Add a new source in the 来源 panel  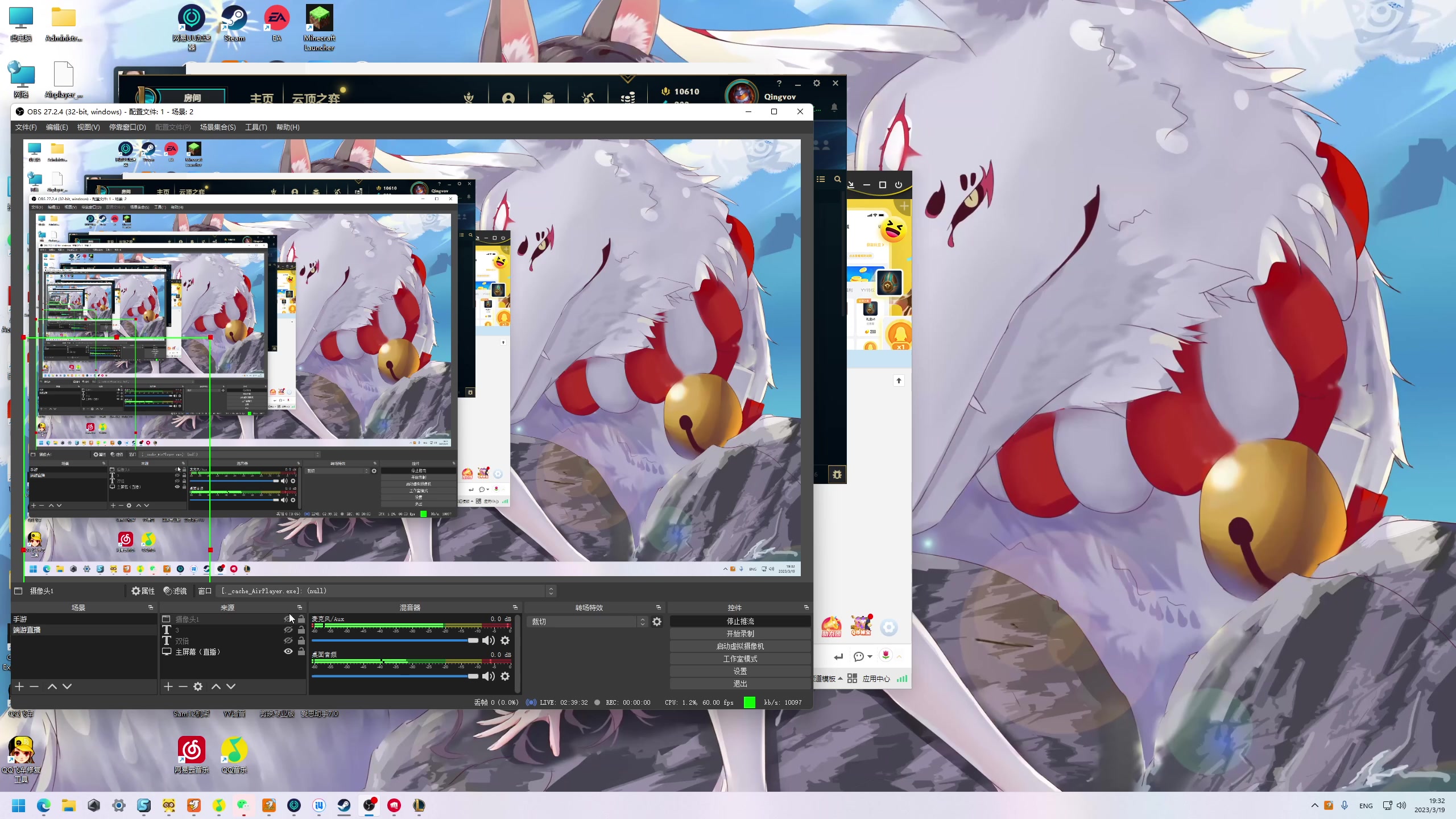click(x=168, y=686)
